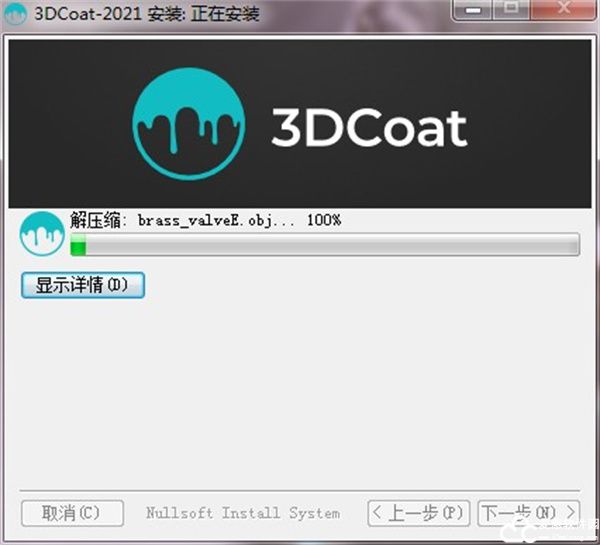This screenshot has height=545, width=600.
Task: Click the white 3DCoat wordmark in the banner
Action: point(369,128)
